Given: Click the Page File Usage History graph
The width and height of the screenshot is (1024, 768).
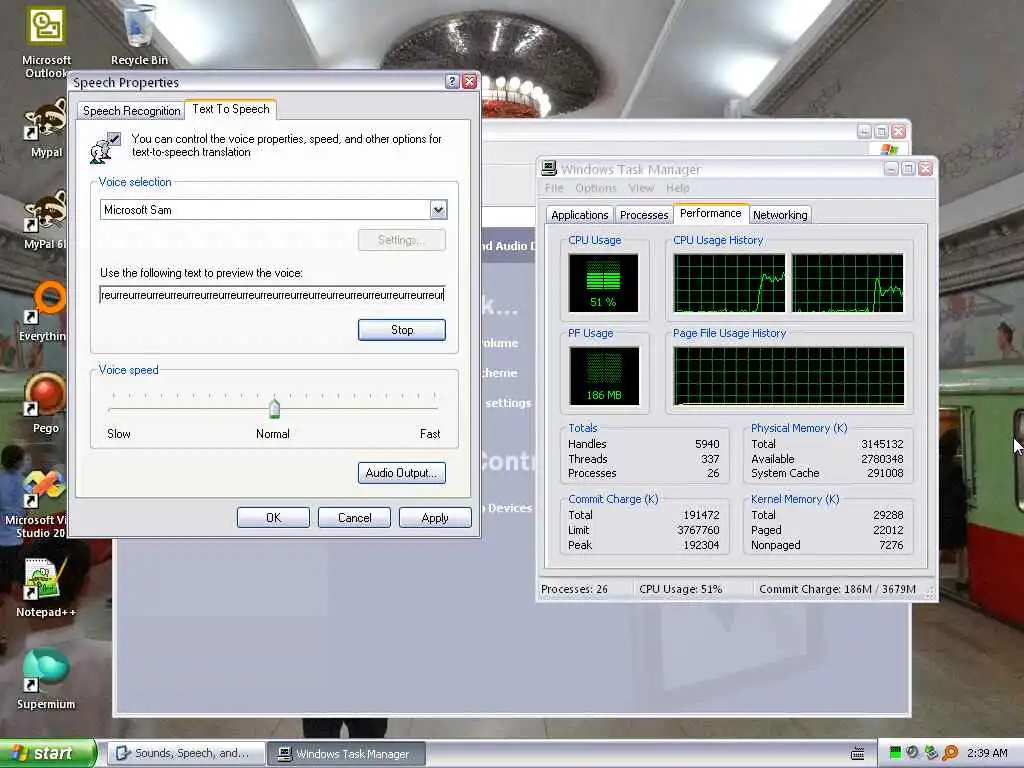Looking at the screenshot, I should [x=789, y=376].
